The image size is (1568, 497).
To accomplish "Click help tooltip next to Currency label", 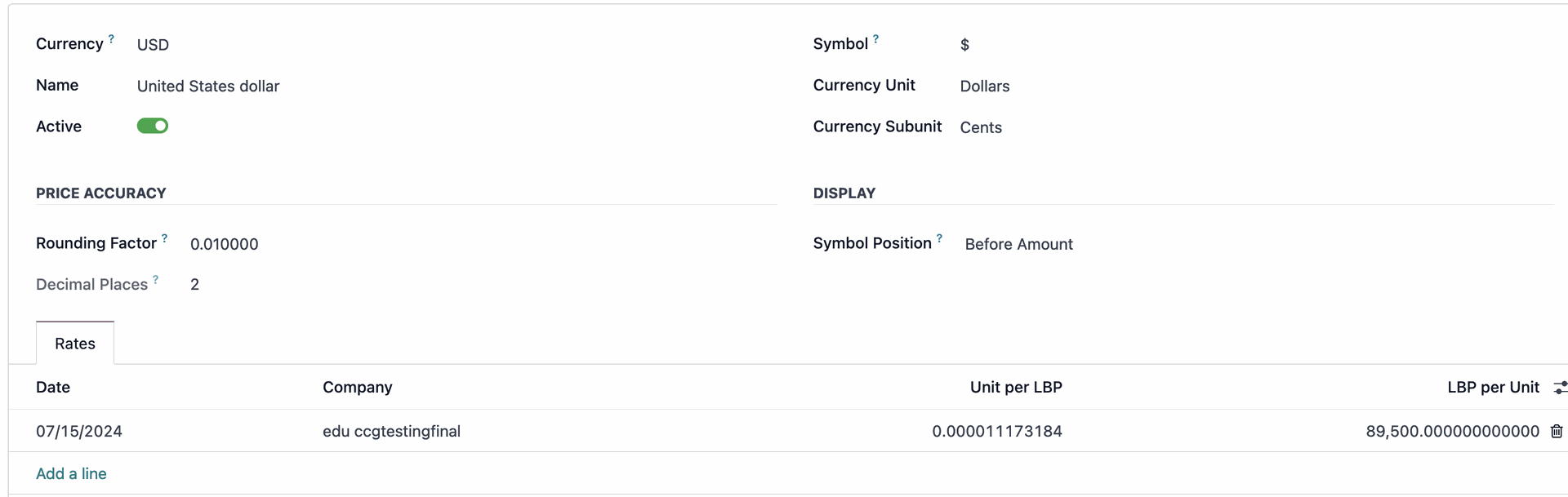I will pyautogui.click(x=111, y=38).
